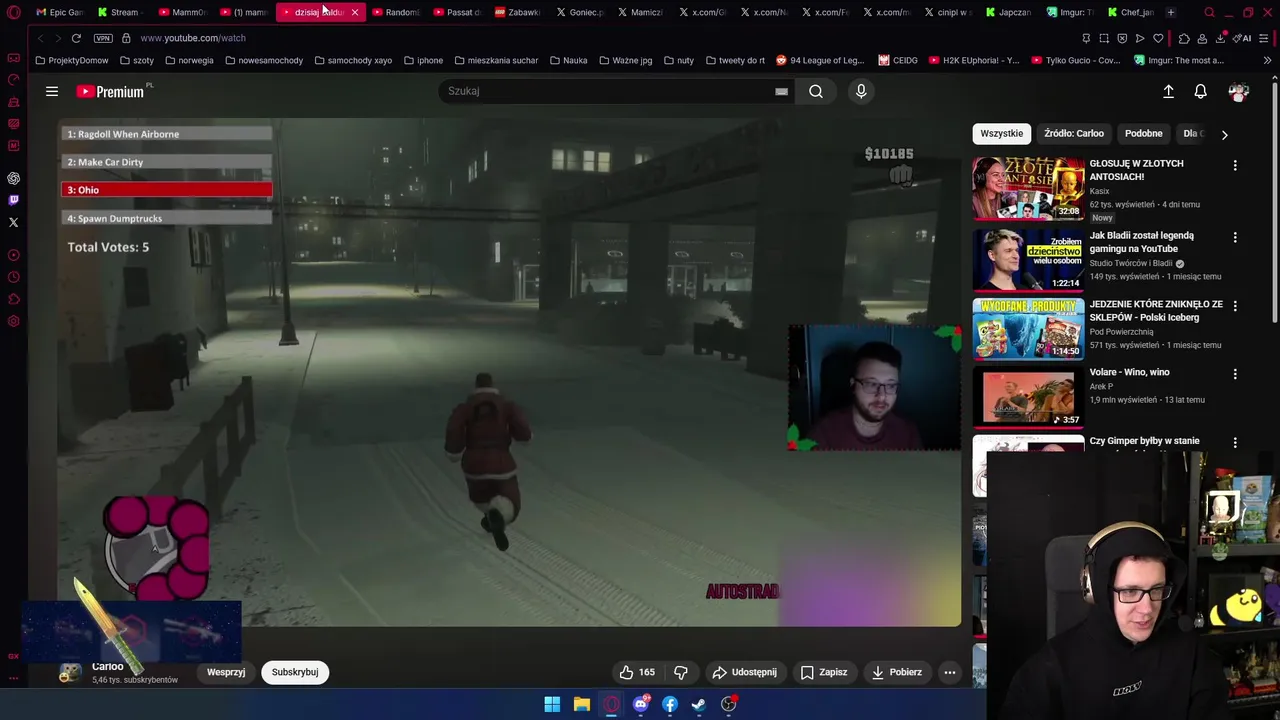Viewport: 1280px width, 720px height.
Task: Select the Wszystkie filter chip
Action: tap(1001, 133)
